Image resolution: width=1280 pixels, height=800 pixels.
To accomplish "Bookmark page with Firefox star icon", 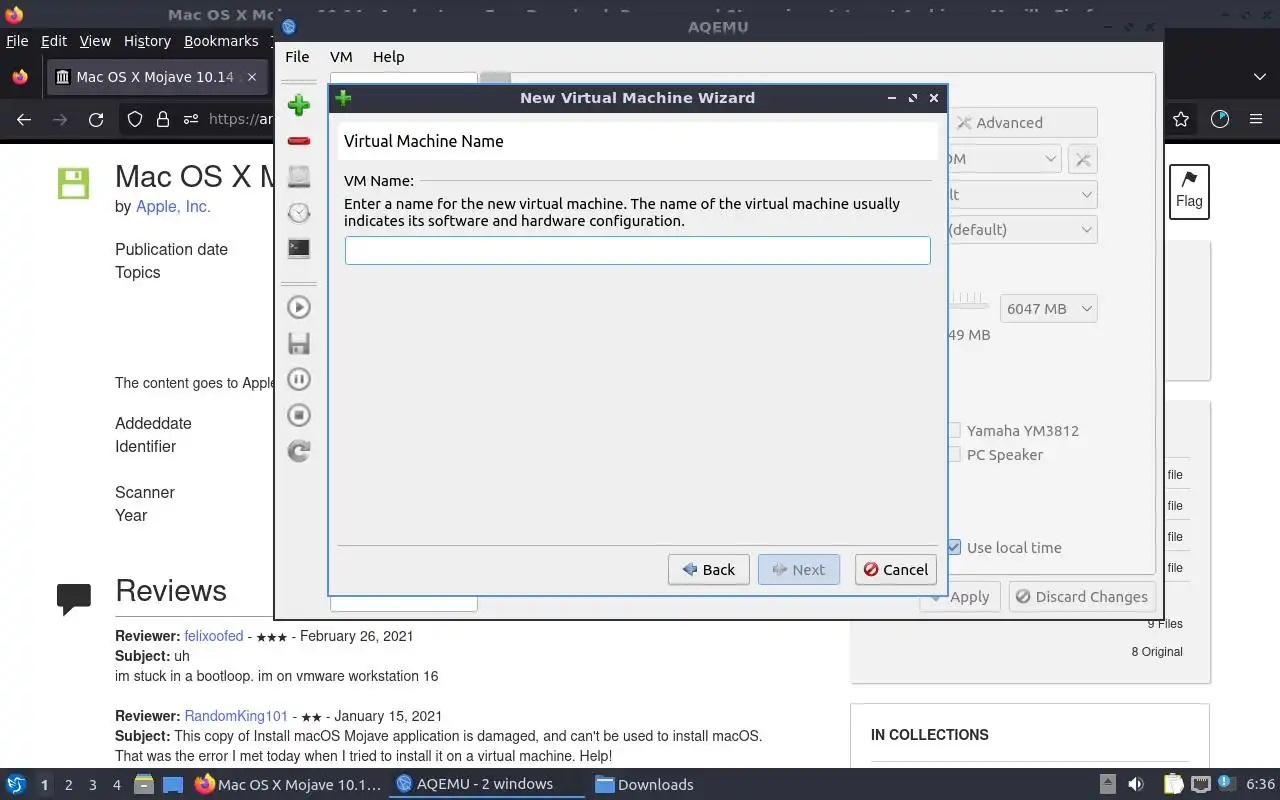I will (1181, 119).
